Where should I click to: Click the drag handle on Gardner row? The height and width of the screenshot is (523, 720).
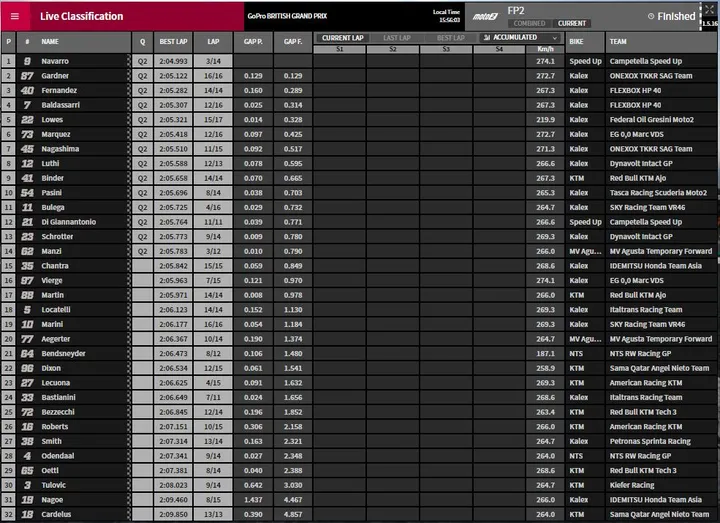click(129, 75)
